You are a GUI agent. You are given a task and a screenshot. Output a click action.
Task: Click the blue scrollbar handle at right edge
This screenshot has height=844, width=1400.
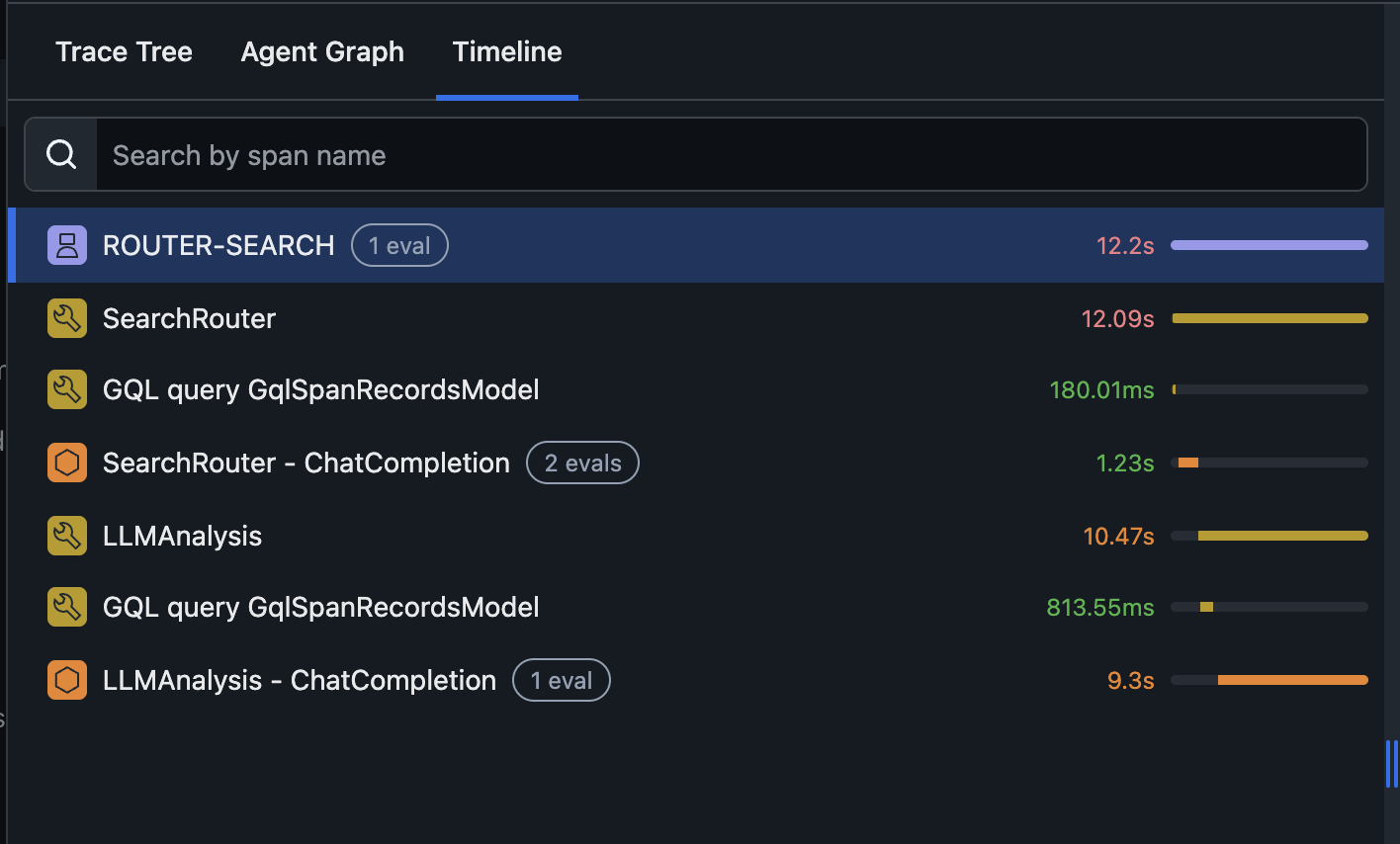(1391, 764)
